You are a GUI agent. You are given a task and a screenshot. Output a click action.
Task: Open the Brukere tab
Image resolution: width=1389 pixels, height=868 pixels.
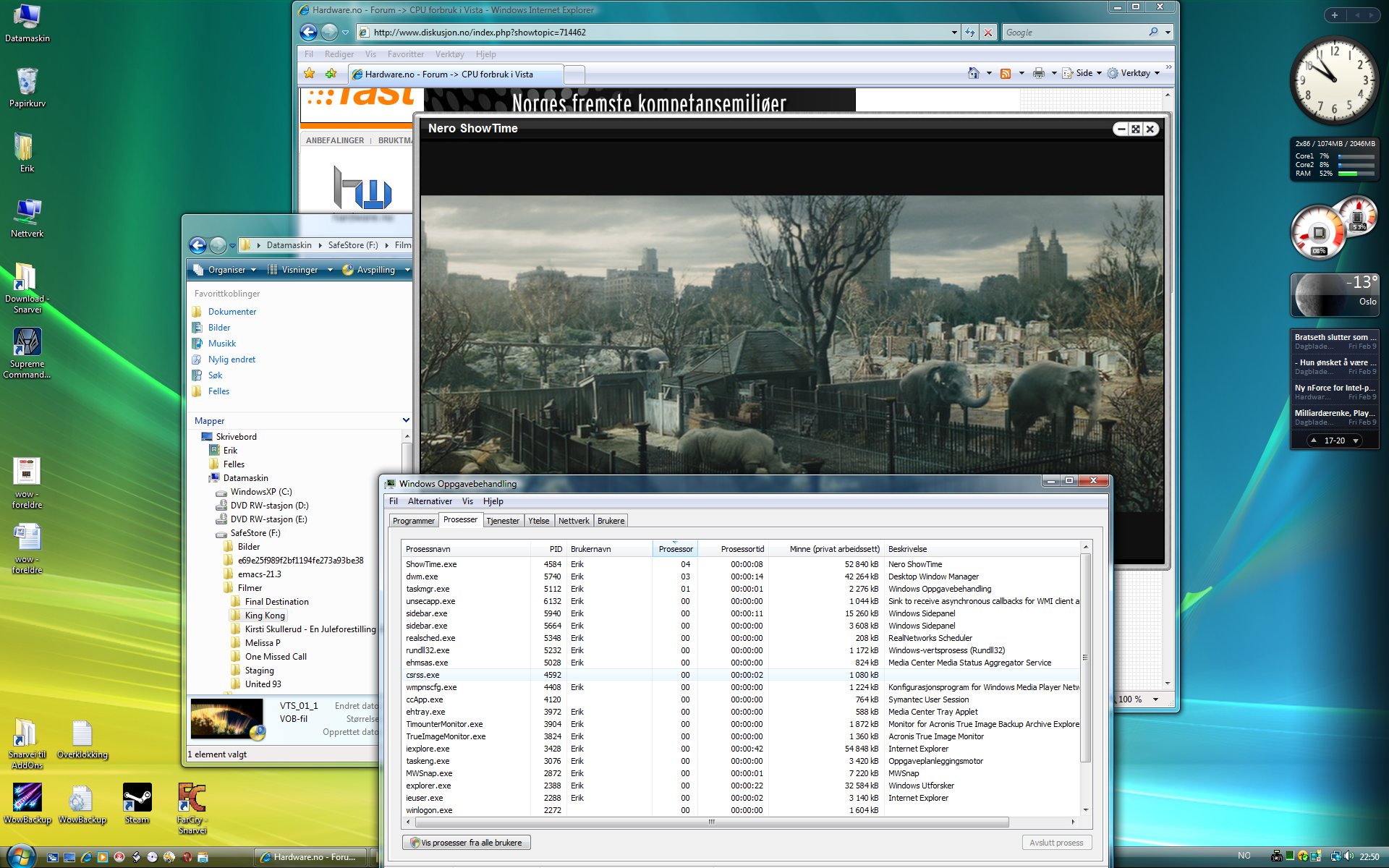pyautogui.click(x=611, y=521)
